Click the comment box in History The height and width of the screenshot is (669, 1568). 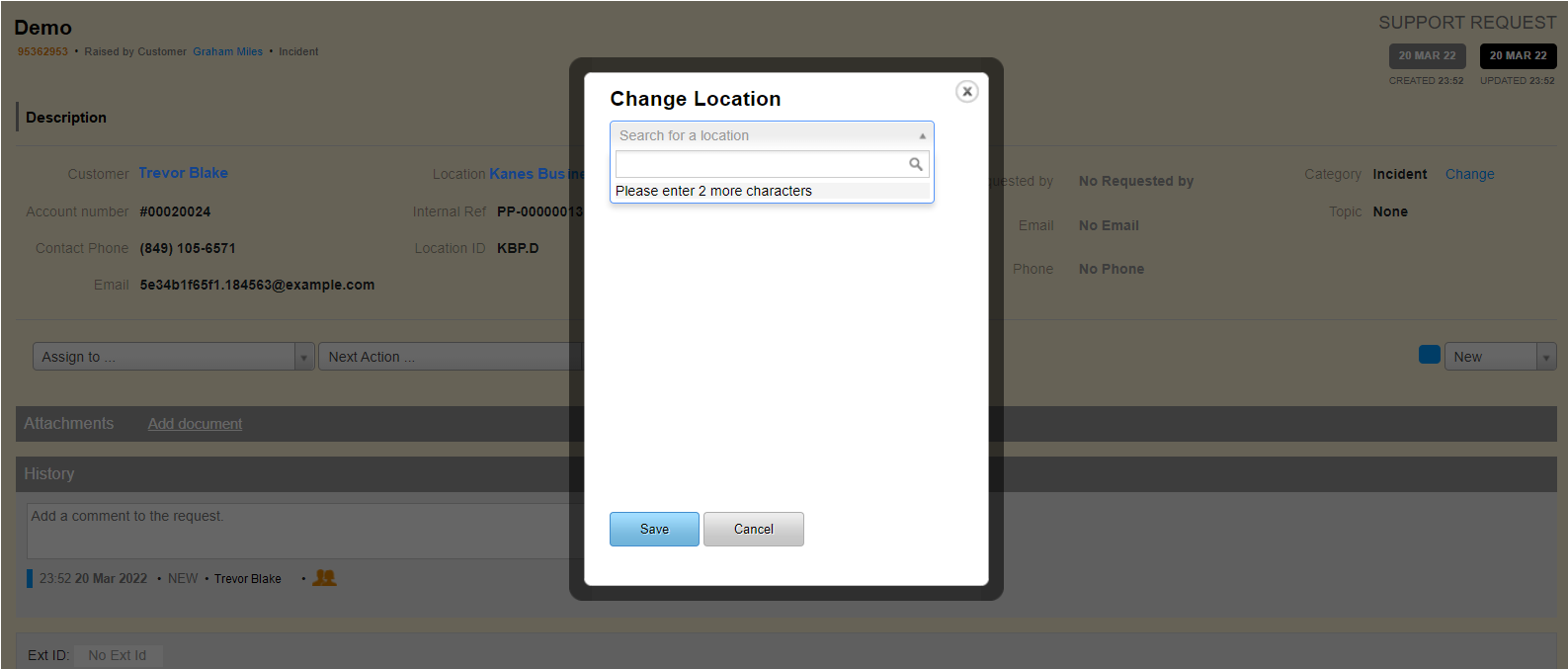(296, 531)
